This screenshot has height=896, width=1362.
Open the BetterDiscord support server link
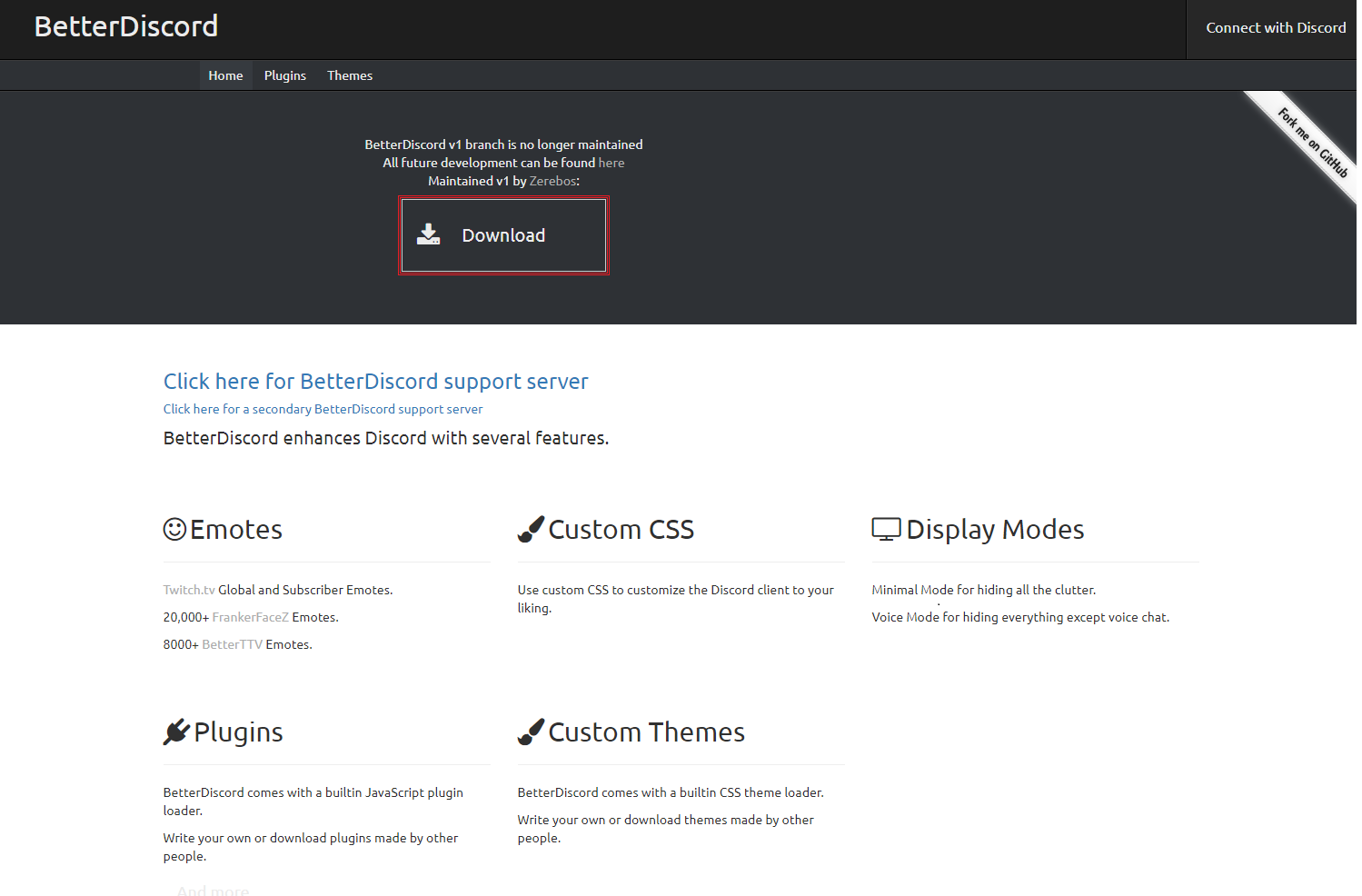[x=375, y=381]
